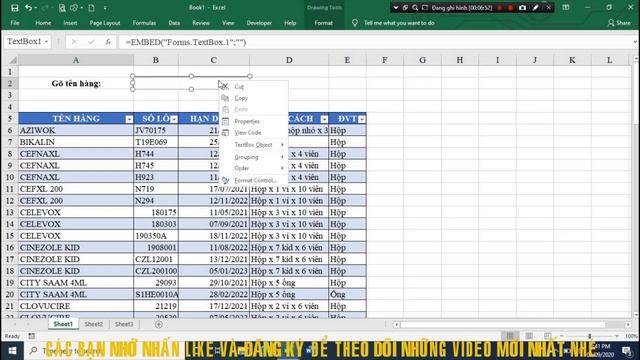
Task: Click the Undo arrow icon
Action: 28,8
